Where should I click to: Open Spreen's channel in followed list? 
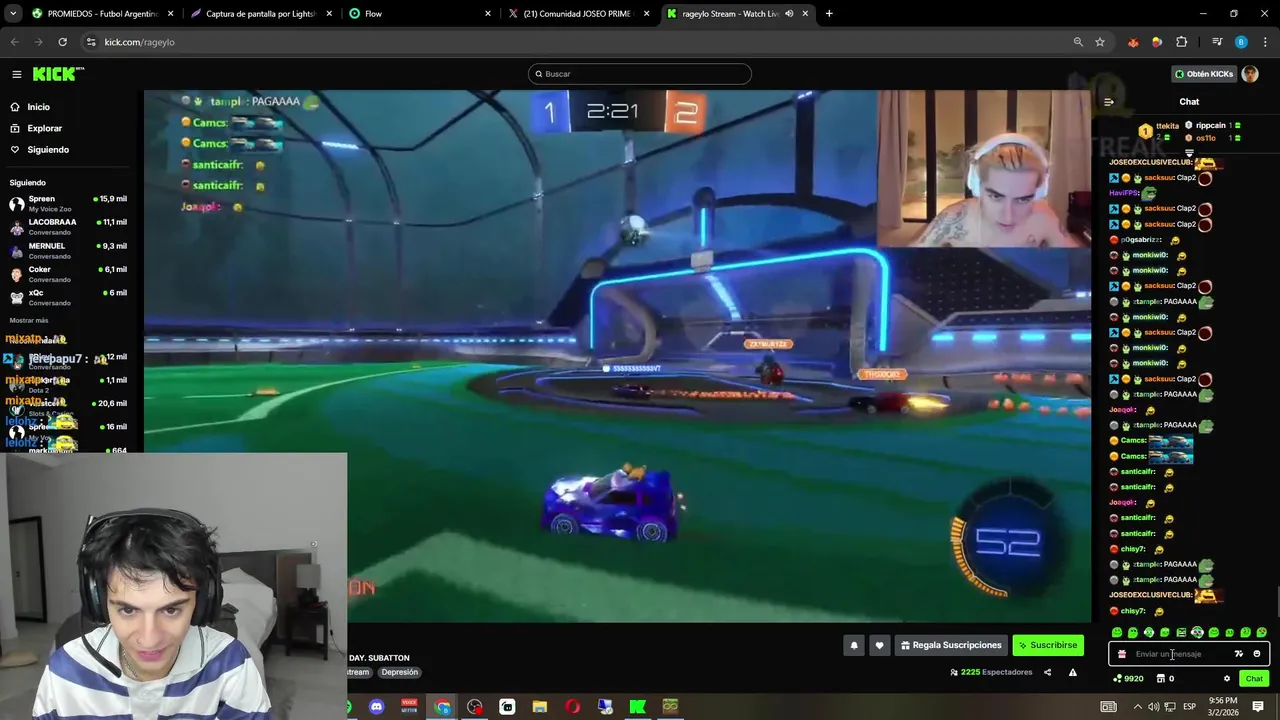pyautogui.click(x=68, y=203)
